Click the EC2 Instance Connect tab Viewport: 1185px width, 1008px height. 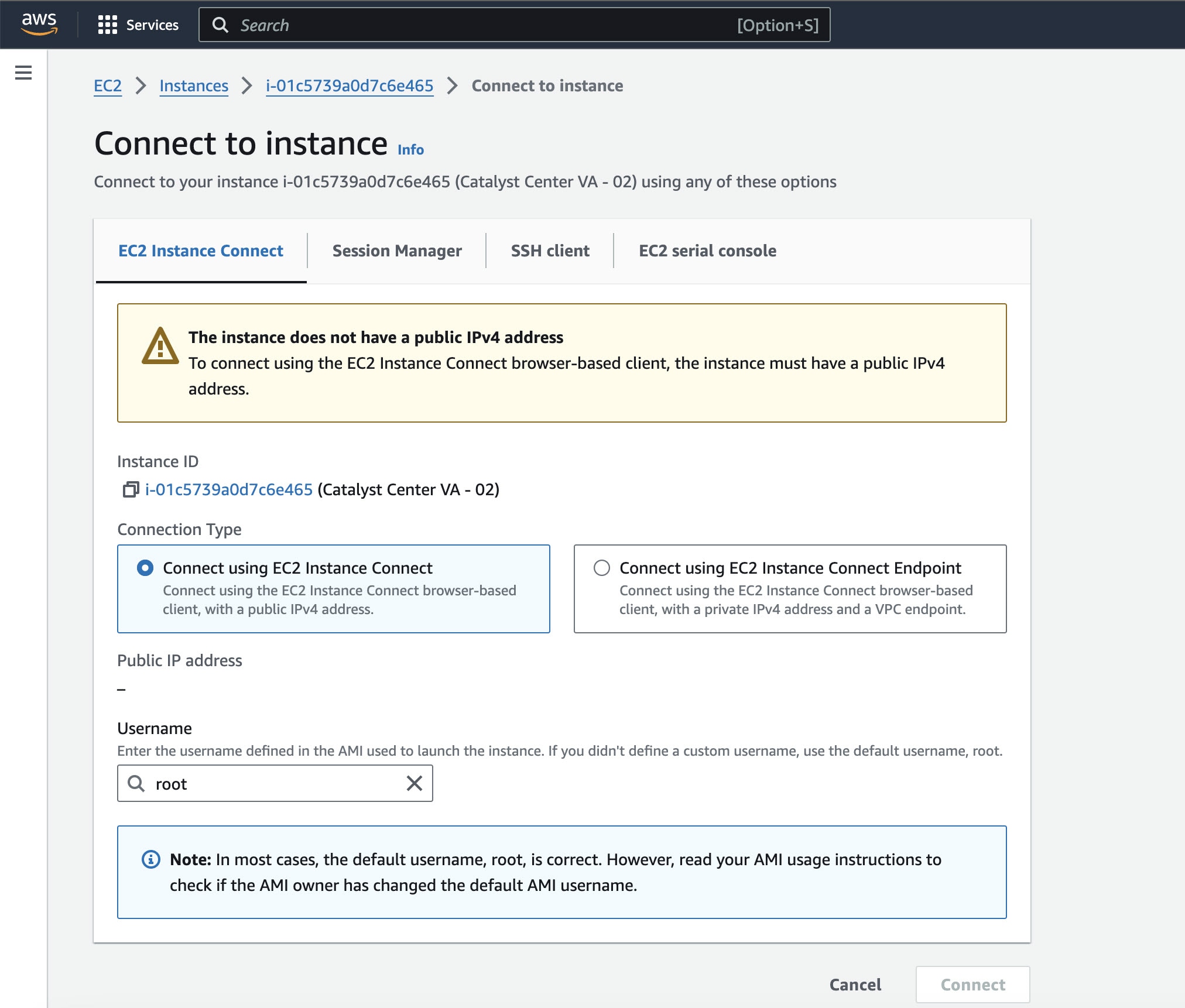[x=200, y=251]
